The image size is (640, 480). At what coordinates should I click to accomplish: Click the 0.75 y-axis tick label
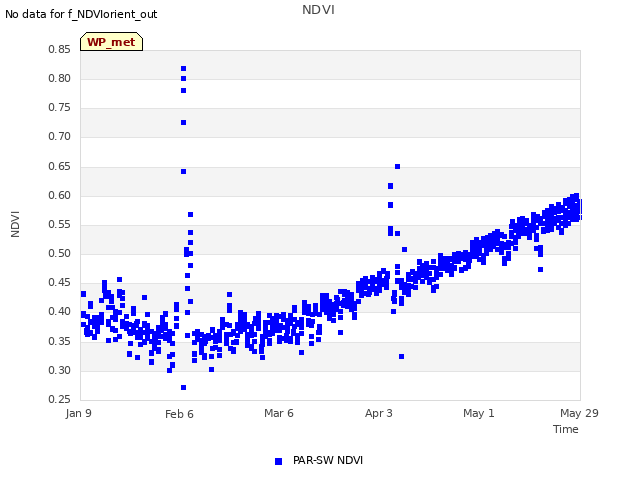(60, 107)
